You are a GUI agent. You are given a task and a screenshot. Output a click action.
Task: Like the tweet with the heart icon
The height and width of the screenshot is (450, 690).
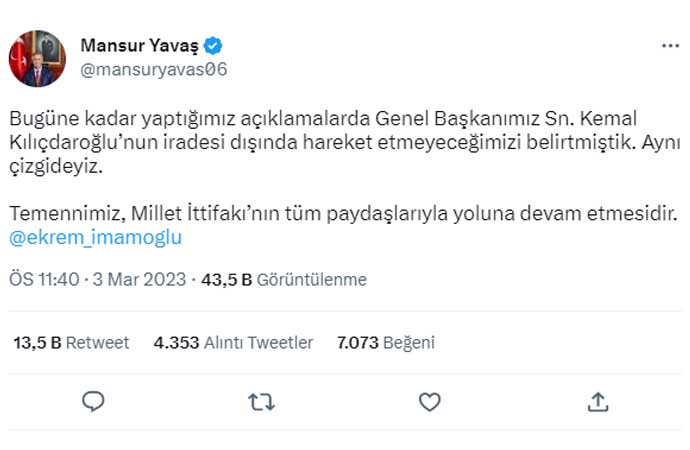tap(429, 401)
